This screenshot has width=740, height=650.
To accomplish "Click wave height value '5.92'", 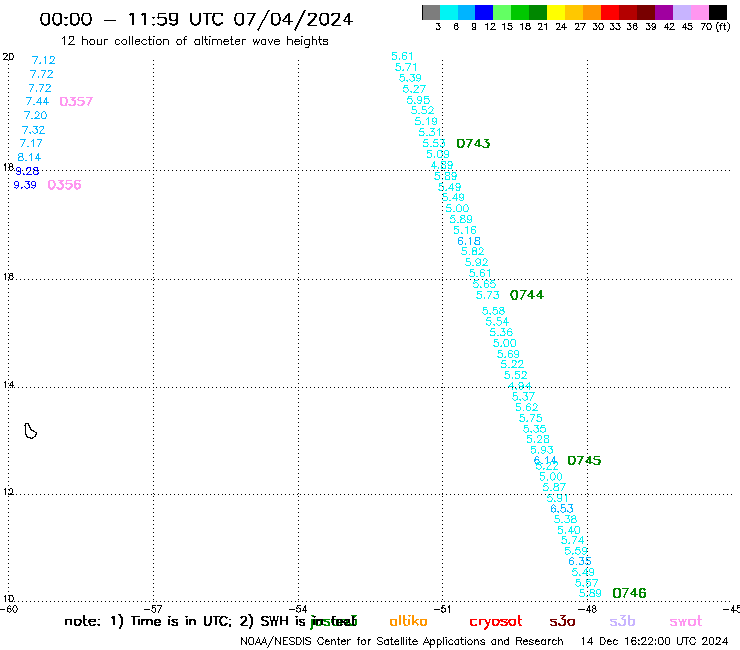I will click(x=476, y=262).
